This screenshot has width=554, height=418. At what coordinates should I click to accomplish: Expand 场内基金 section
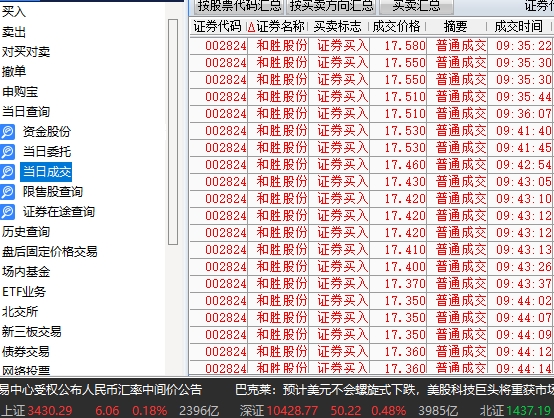pyautogui.click(x=26, y=272)
